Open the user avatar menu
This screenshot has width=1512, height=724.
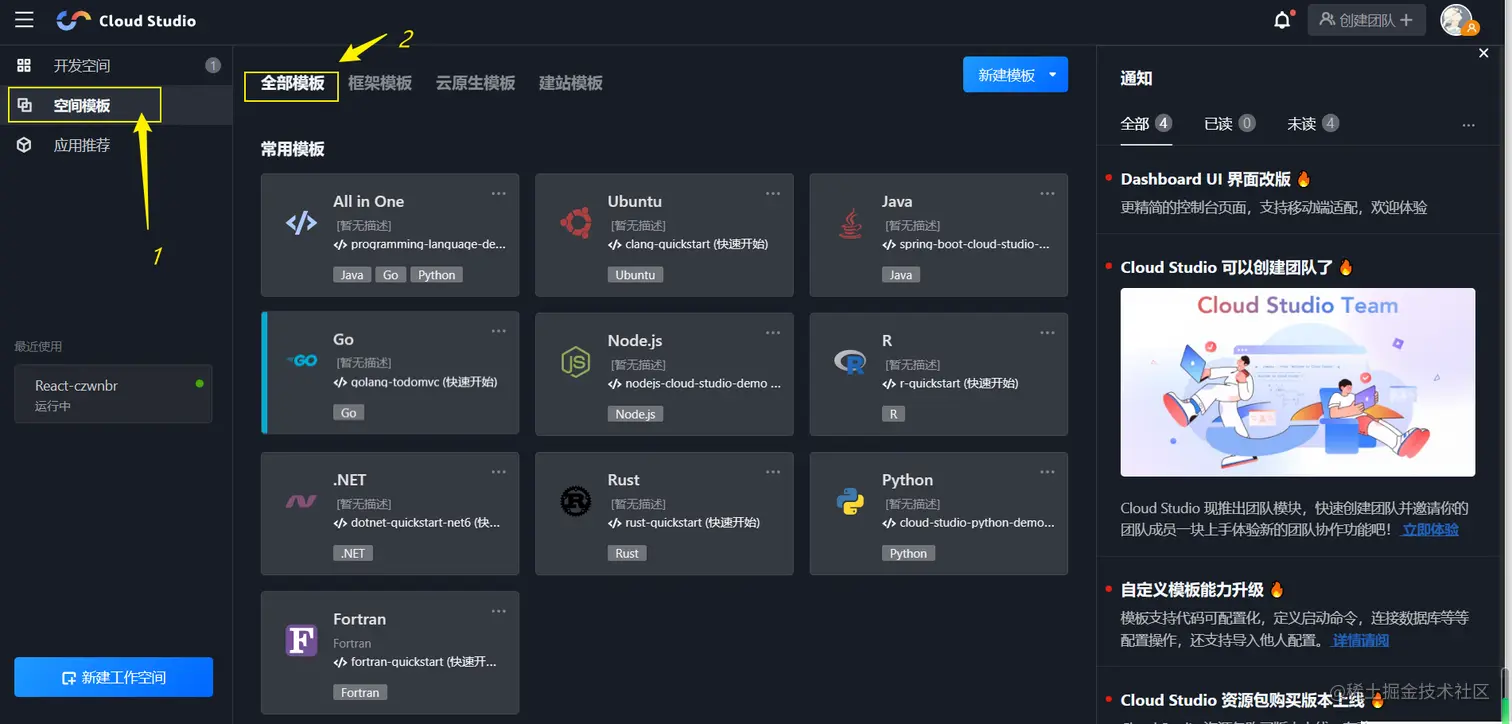1458,20
